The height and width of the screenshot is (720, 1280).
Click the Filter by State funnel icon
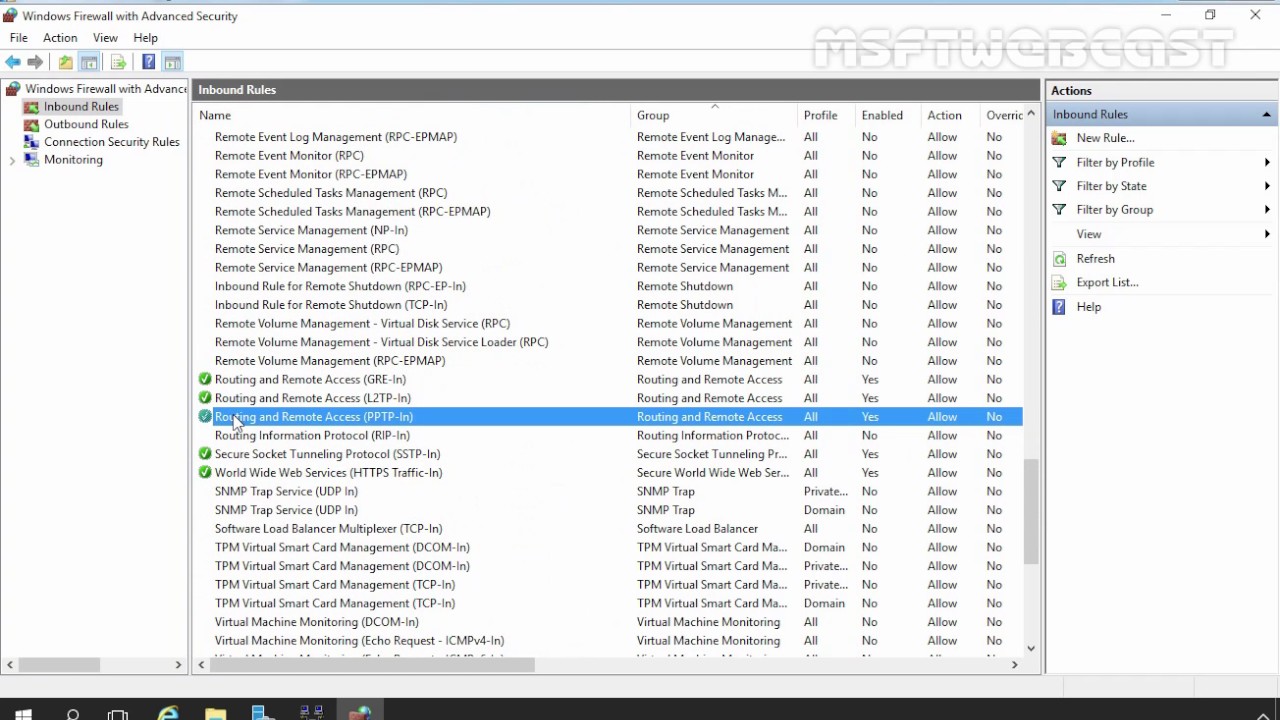pyautogui.click(x=1059, y=186)
